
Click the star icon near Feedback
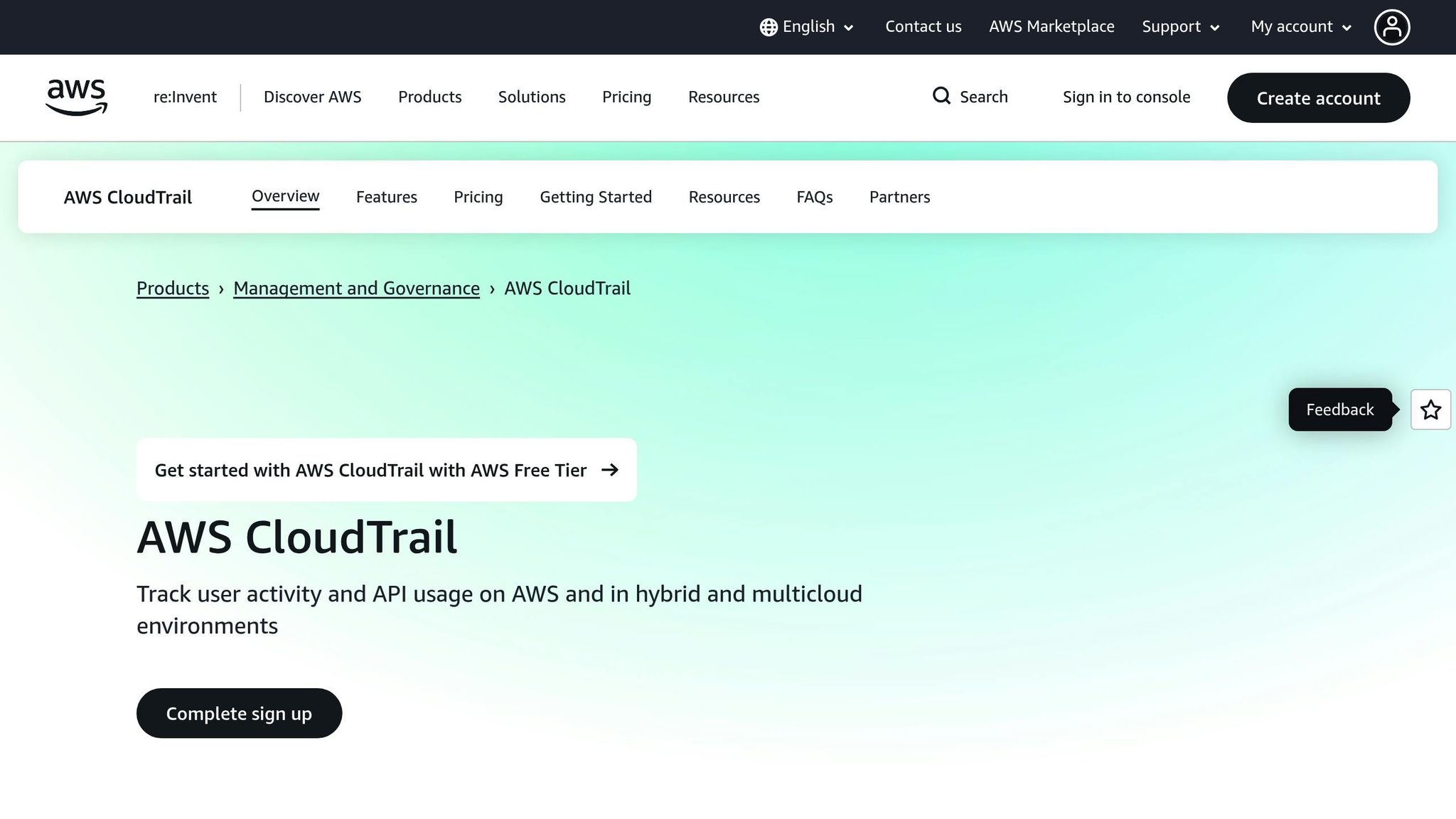[x=1430, y=409]
